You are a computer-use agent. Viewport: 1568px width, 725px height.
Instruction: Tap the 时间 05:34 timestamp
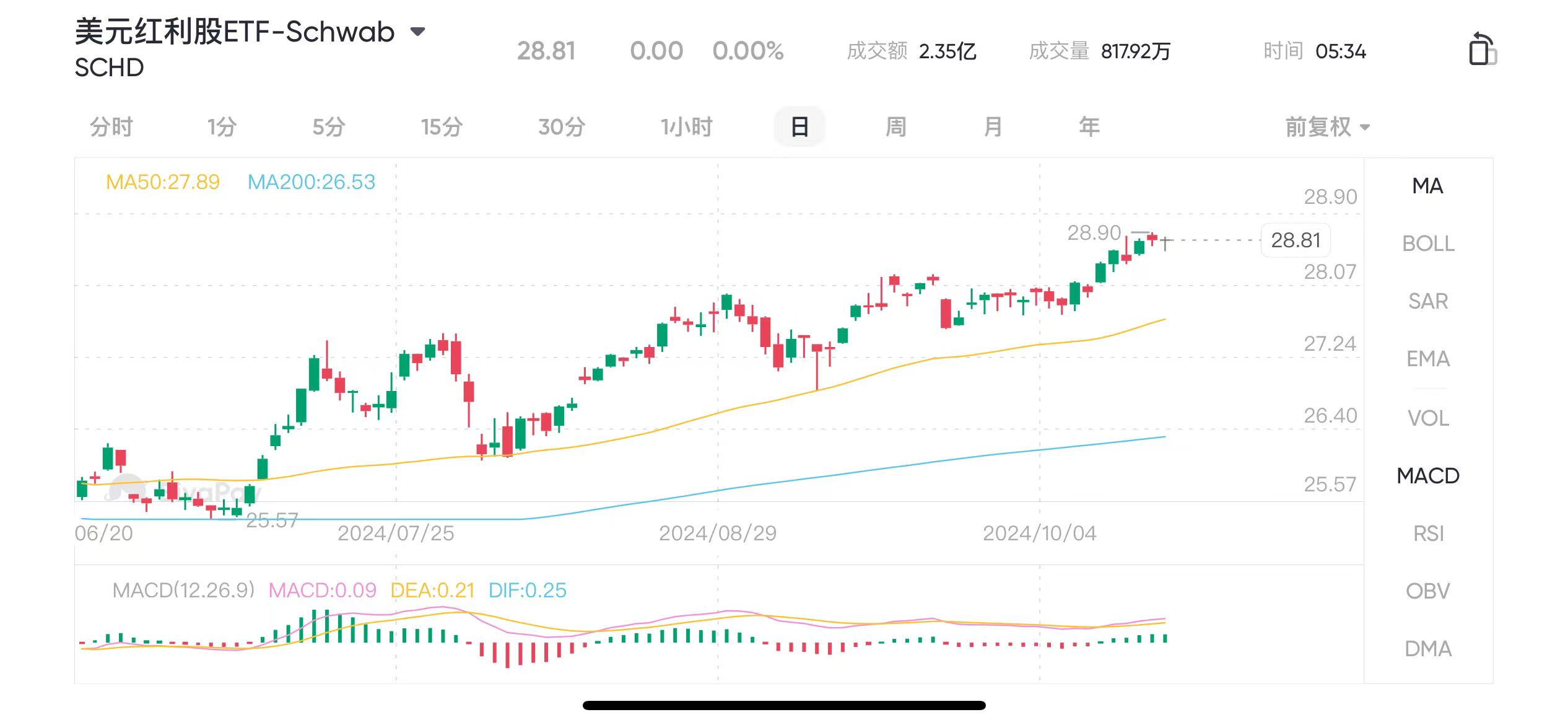pos(1315,51)
